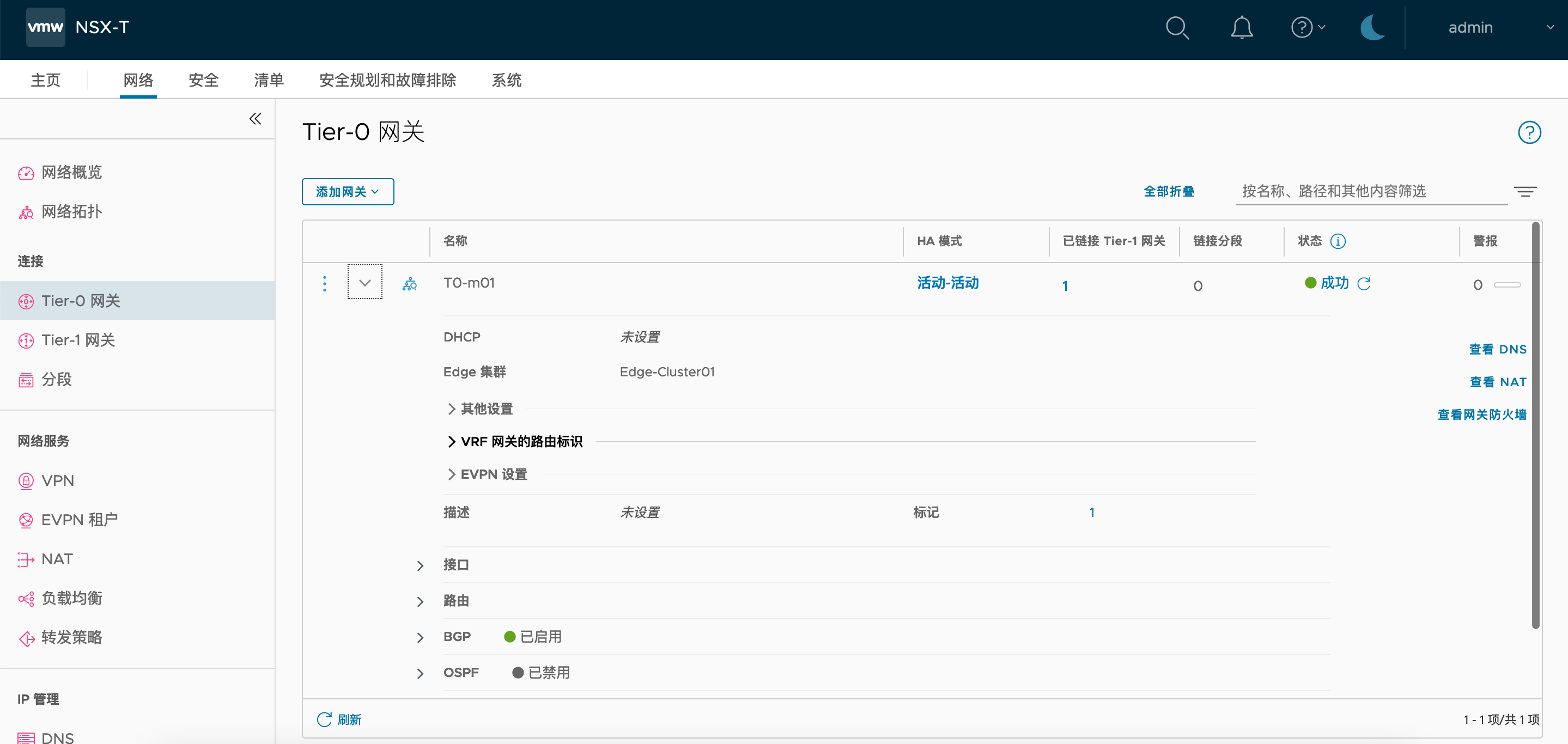Image resolution: width=1568 pixels, height=744 pixels.
Task: Click the VPN sidebar icon
Action: 26,481
